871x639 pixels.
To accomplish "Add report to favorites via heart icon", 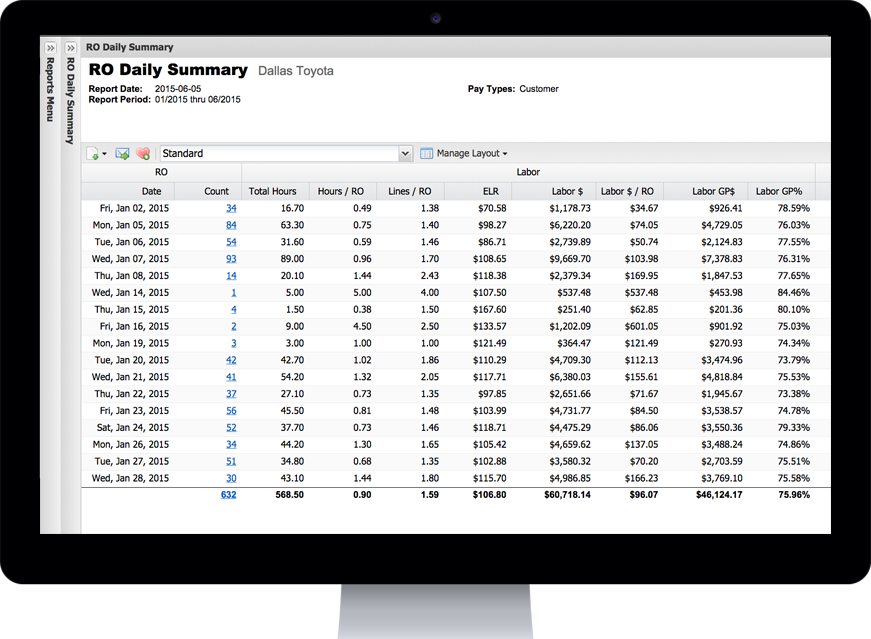I will [x=143, y=153].
